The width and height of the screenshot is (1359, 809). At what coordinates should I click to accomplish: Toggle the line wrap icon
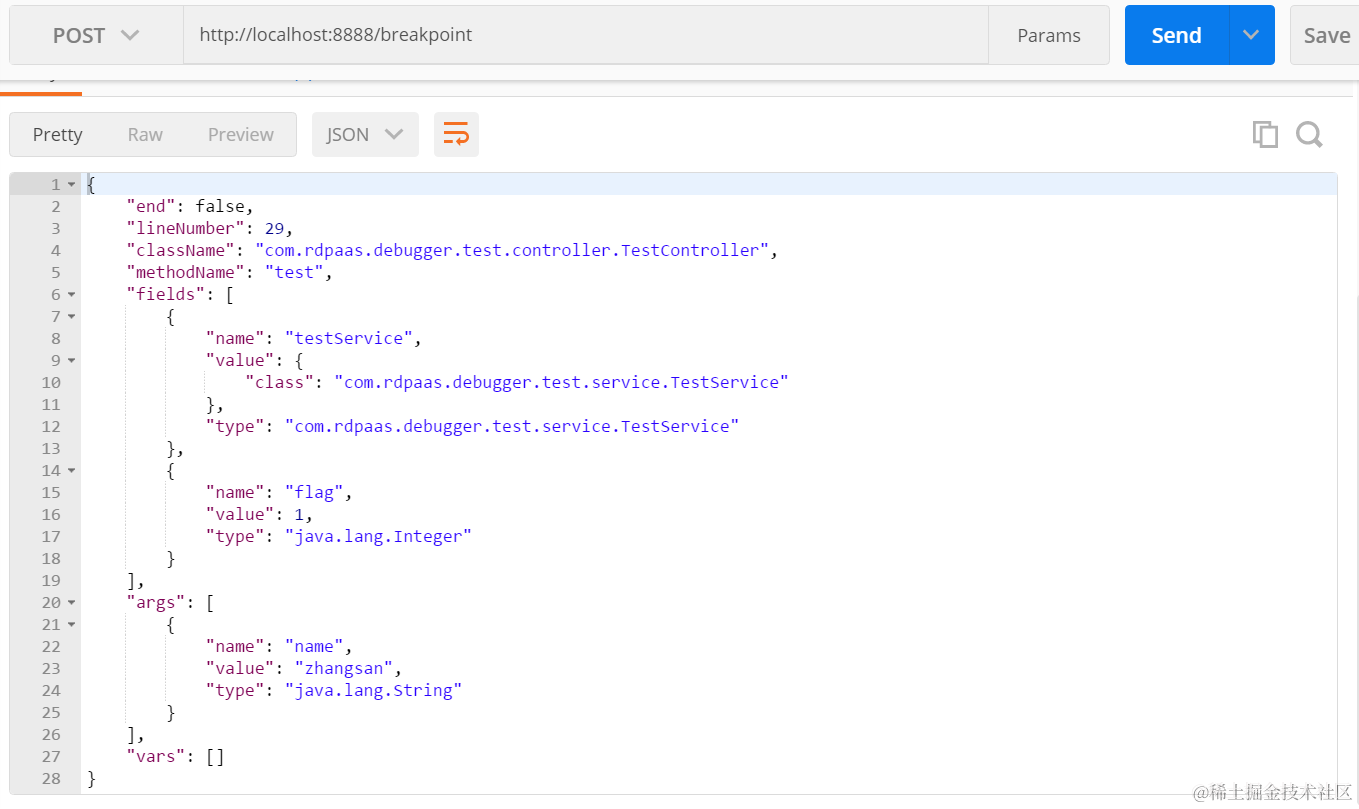pos(456,134)
